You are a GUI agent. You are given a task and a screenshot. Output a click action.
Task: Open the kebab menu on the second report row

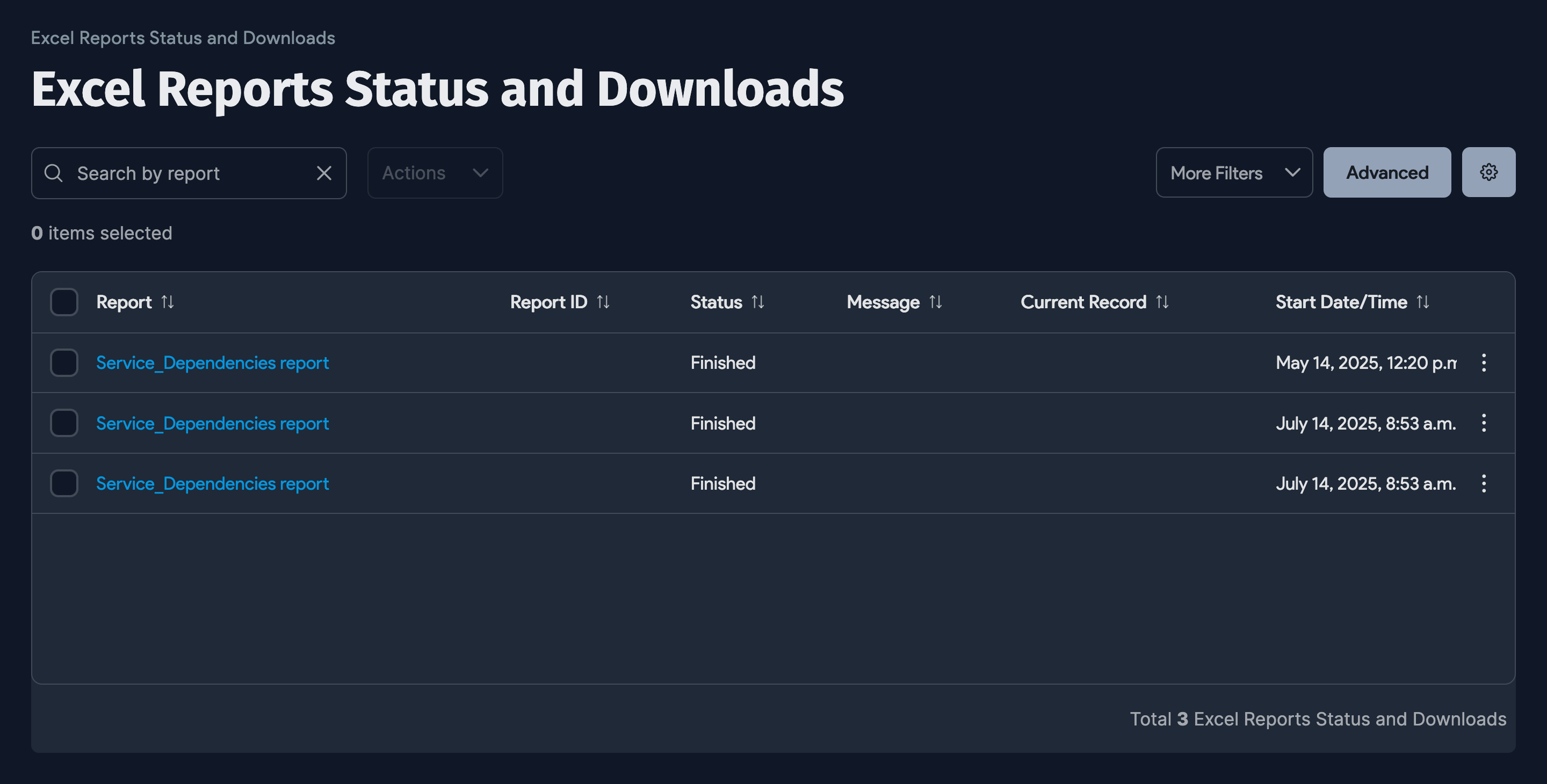click(x=1484, y=423)
